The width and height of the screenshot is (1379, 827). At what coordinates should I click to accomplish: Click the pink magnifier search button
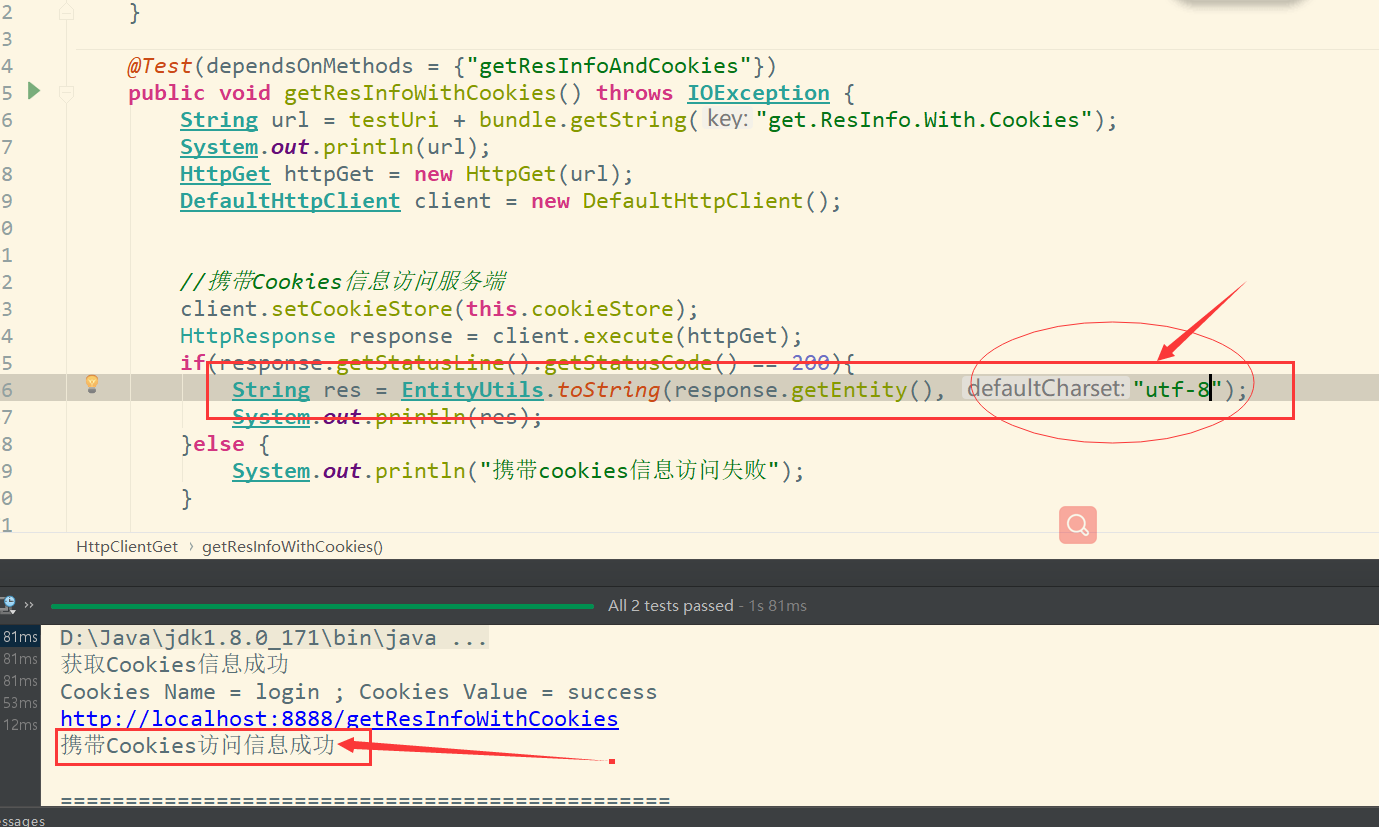click(1078, 524)
